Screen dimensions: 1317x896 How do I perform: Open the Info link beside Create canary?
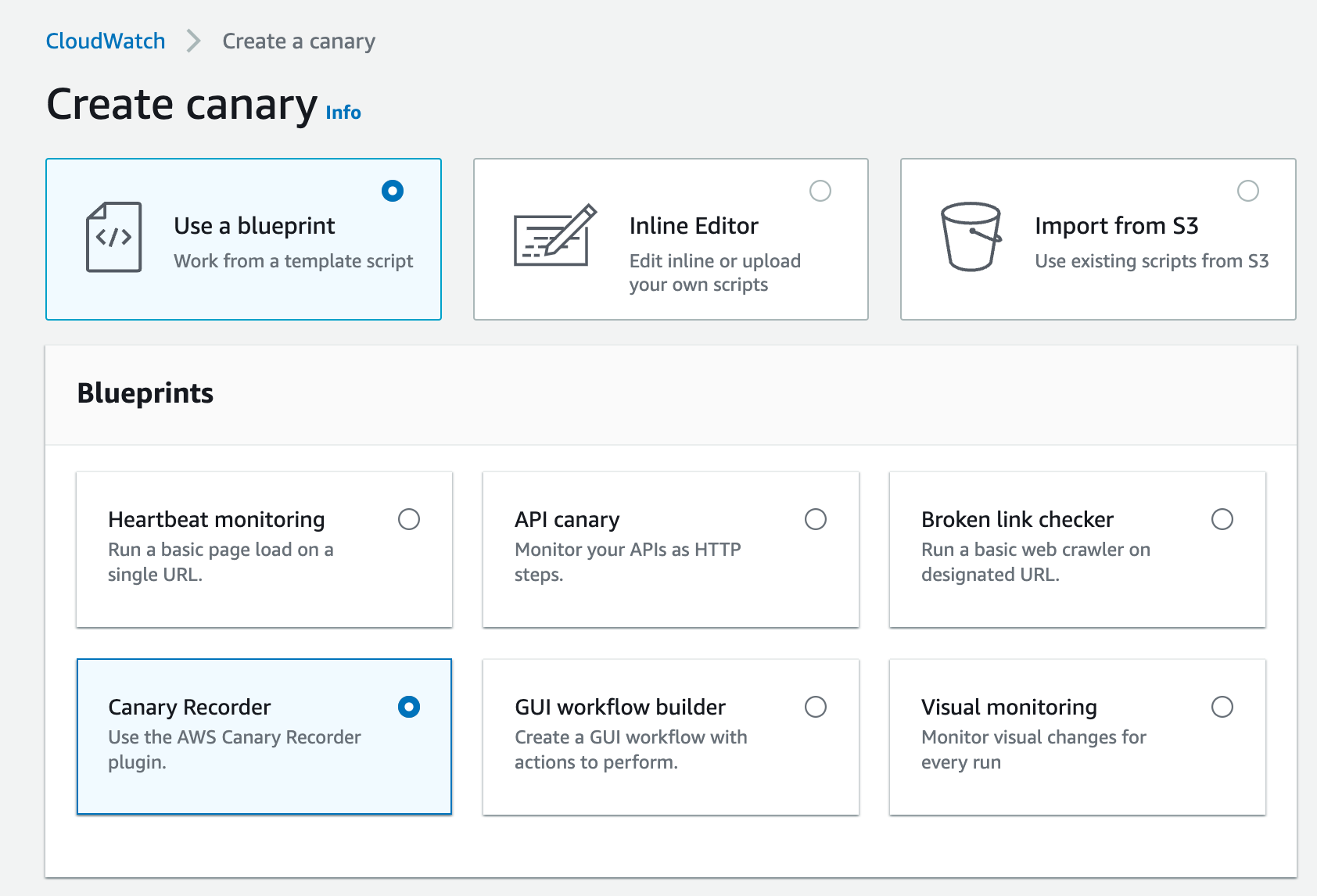point(343,113)
